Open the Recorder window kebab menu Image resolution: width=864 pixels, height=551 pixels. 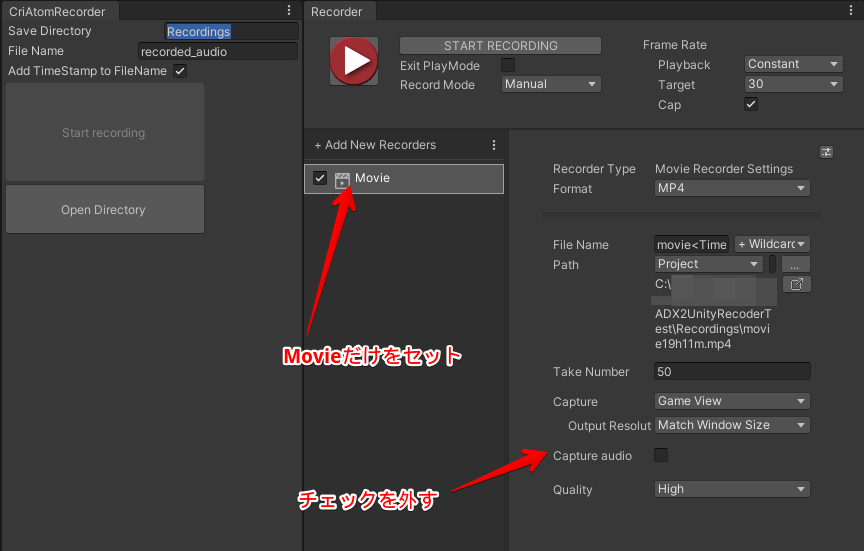point(851,10)
